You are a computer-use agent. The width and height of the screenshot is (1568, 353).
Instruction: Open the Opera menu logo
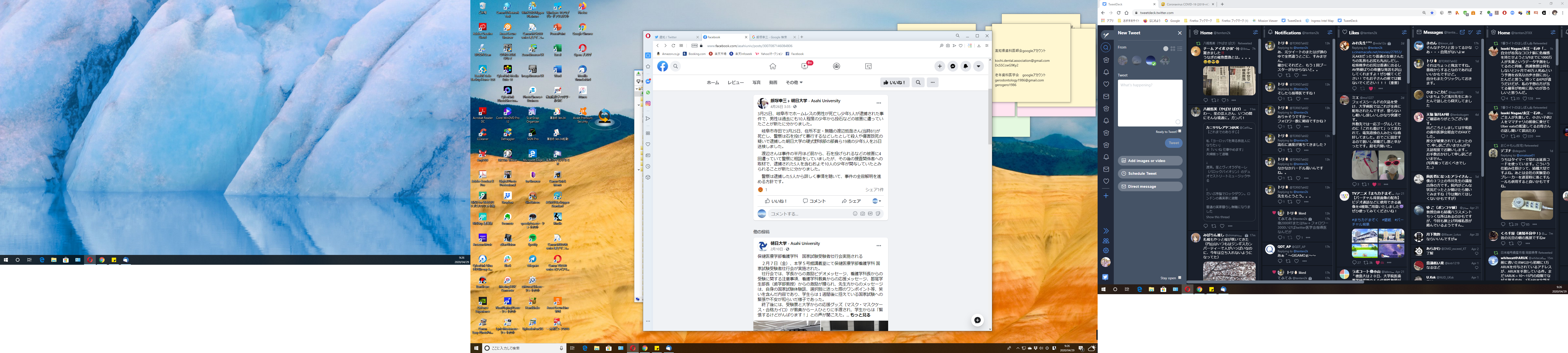click(x=648, y=36)
